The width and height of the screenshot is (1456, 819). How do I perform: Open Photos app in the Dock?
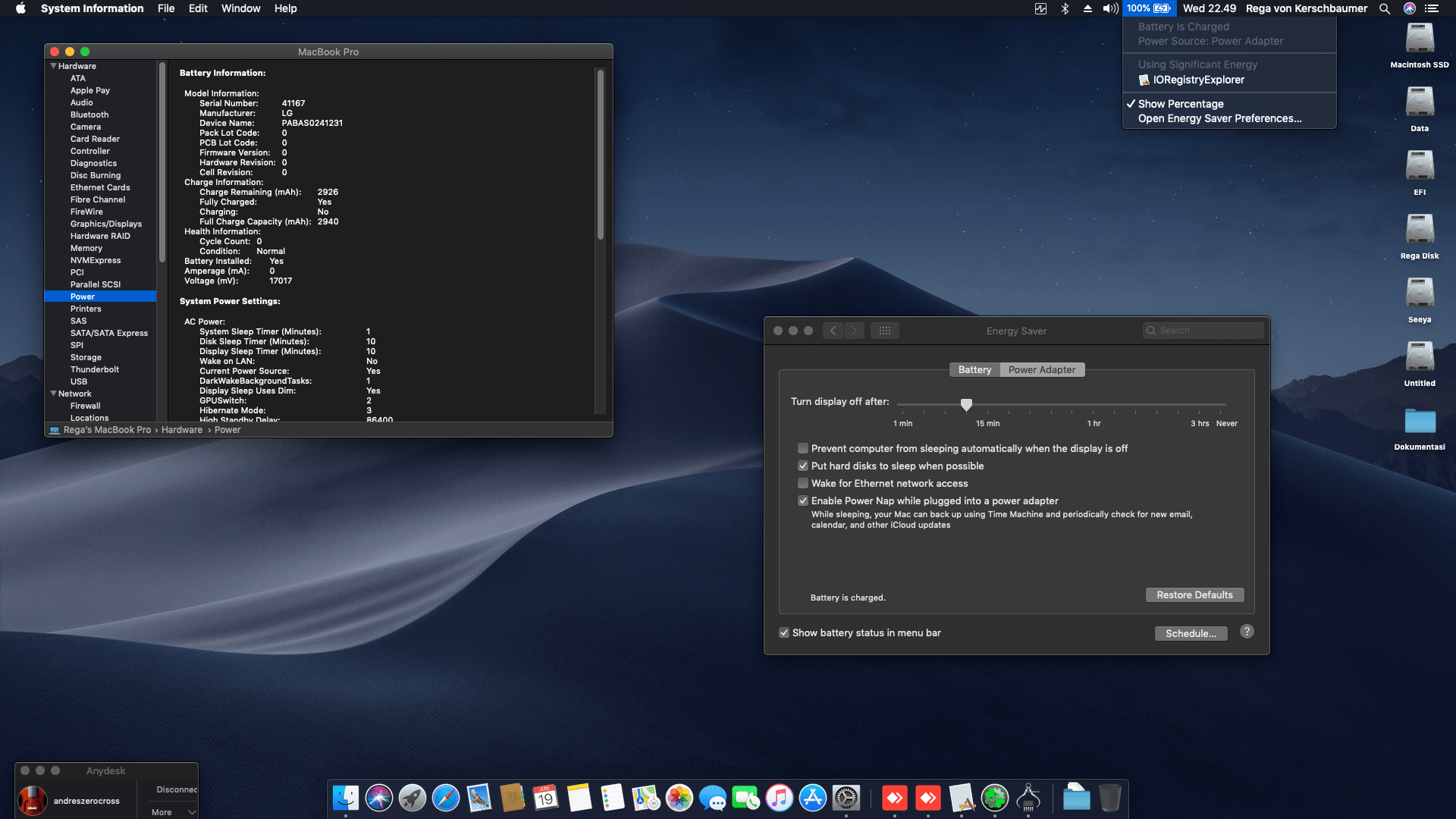(679, 798)
